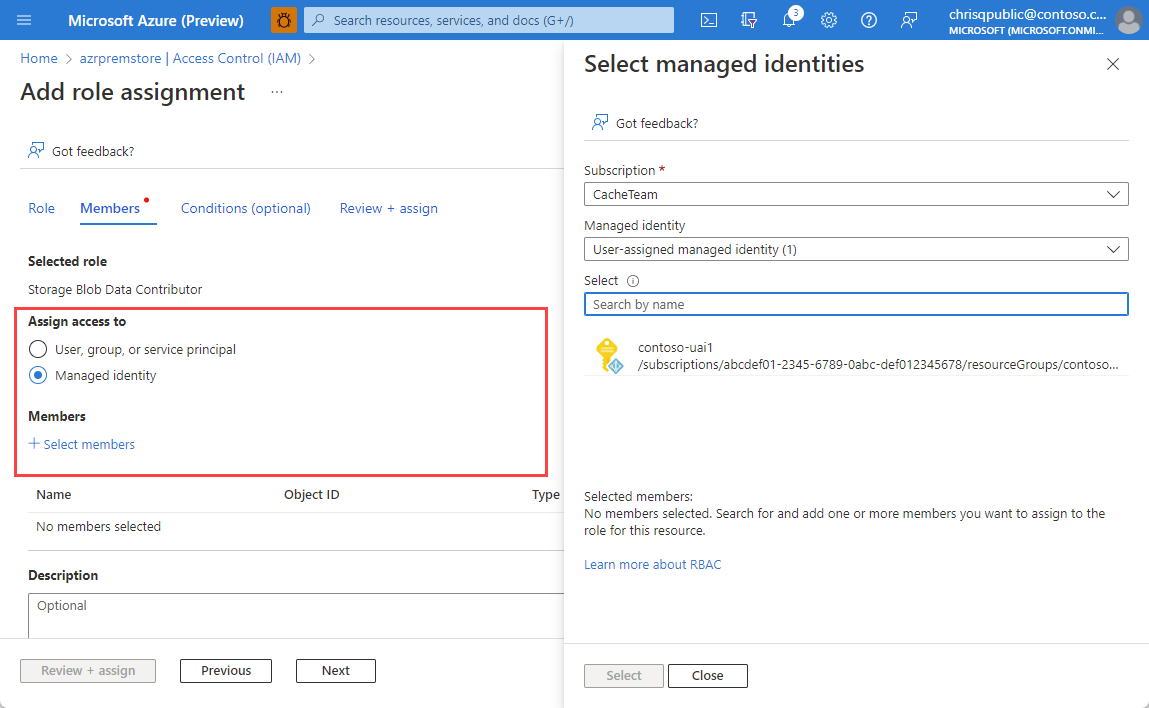Expand the Managed identity type dropdown

tap(856, 249)
